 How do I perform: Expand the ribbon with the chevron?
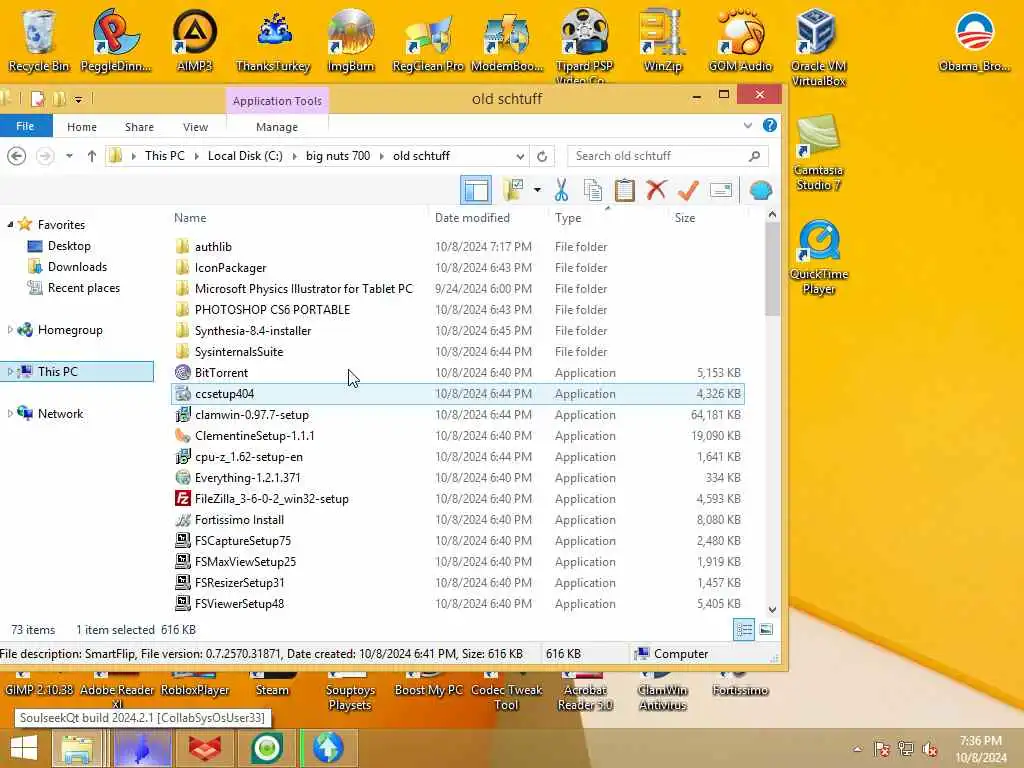[748, 125]
